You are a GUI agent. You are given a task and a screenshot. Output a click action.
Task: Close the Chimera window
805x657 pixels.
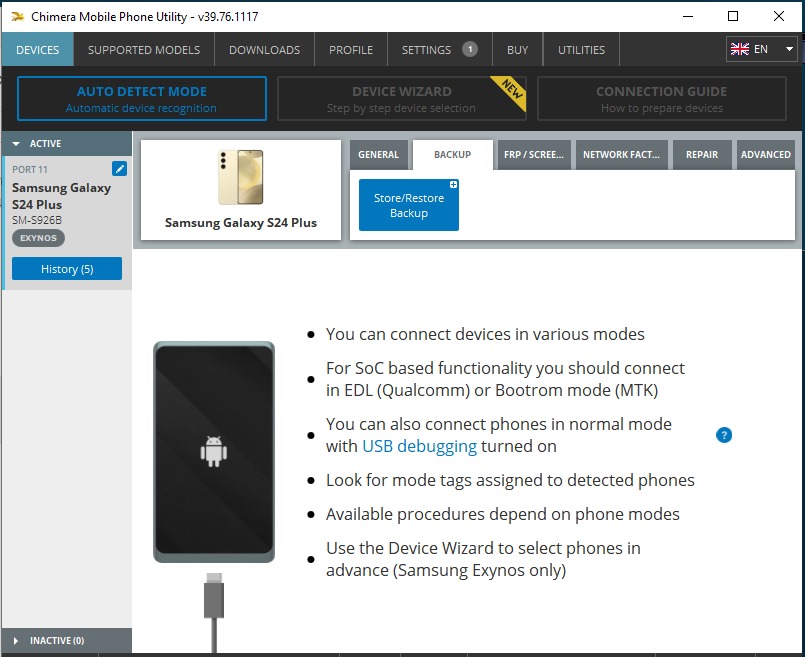point(779,16)
